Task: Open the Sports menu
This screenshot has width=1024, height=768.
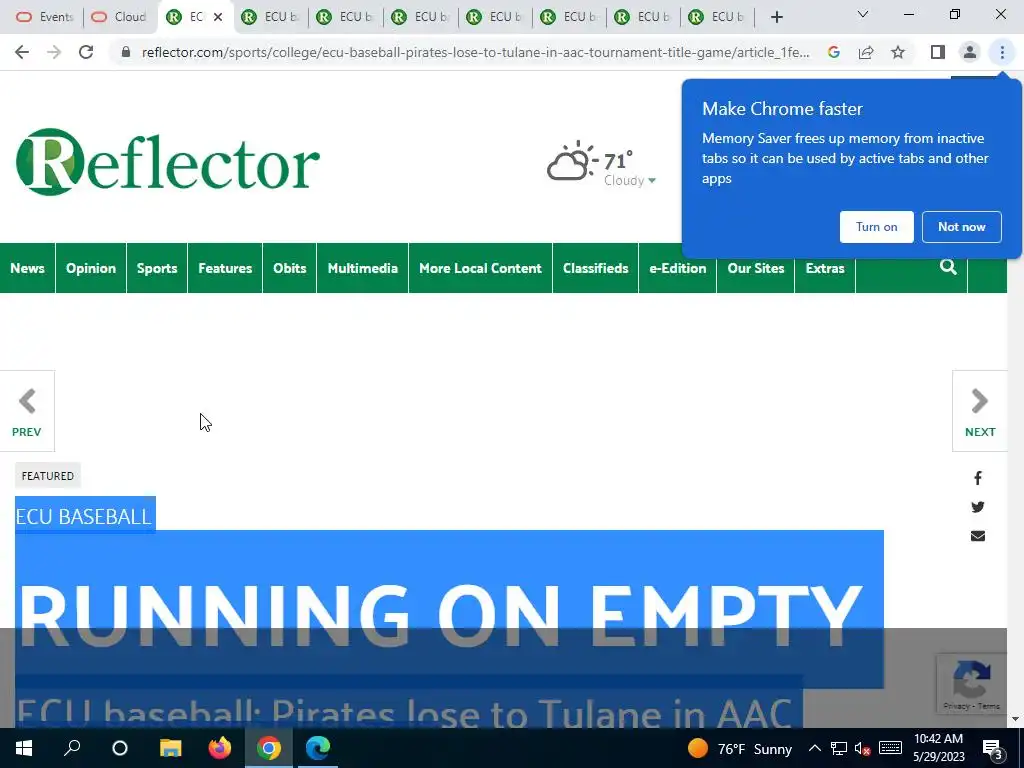Action: point(157,268)
